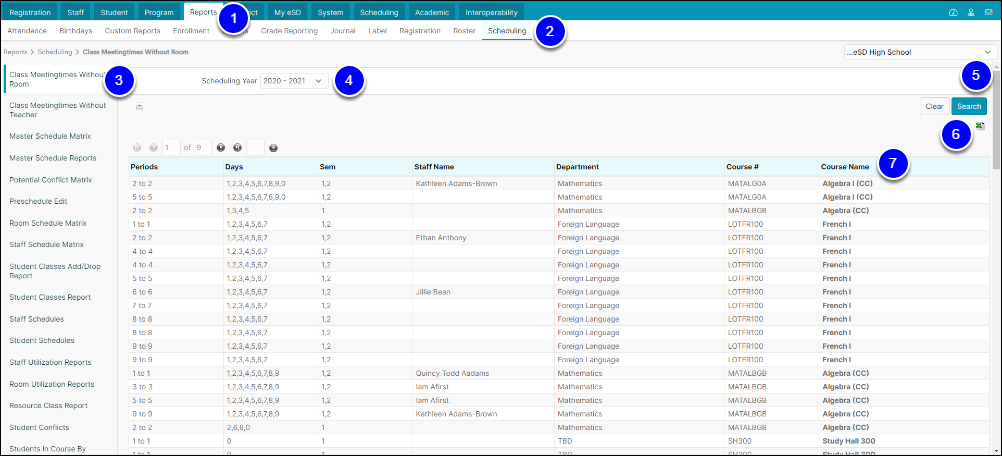The width and height of the screenshot is (1002, 456).
Task: Open the Academic main tab
Action: pyautogui.click(x=431, y=12)
